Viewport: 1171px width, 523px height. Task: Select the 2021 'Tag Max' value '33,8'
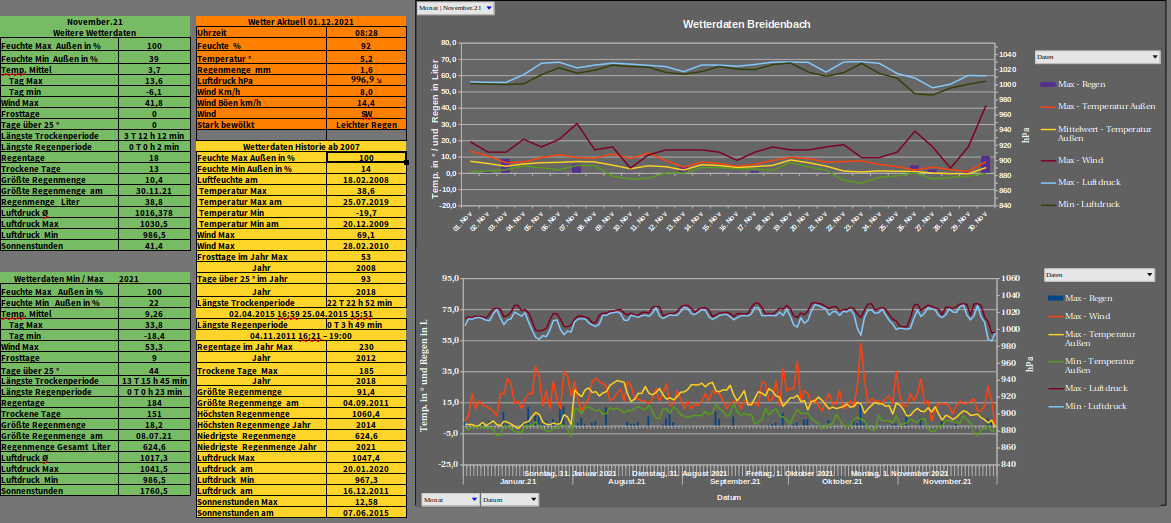coord(155,325)
